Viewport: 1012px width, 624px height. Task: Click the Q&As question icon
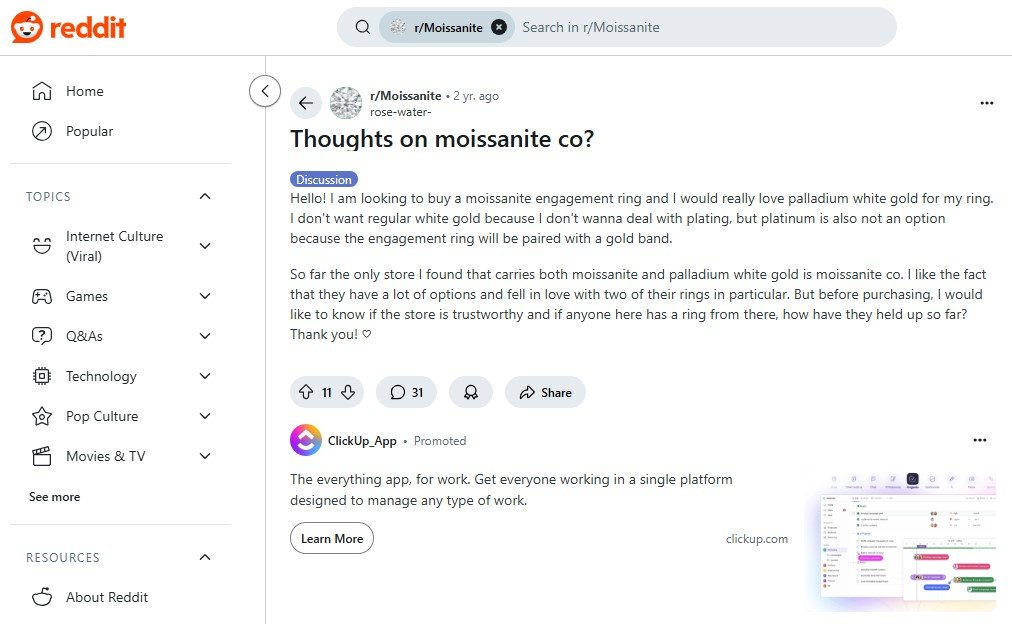tap(42, 336)
